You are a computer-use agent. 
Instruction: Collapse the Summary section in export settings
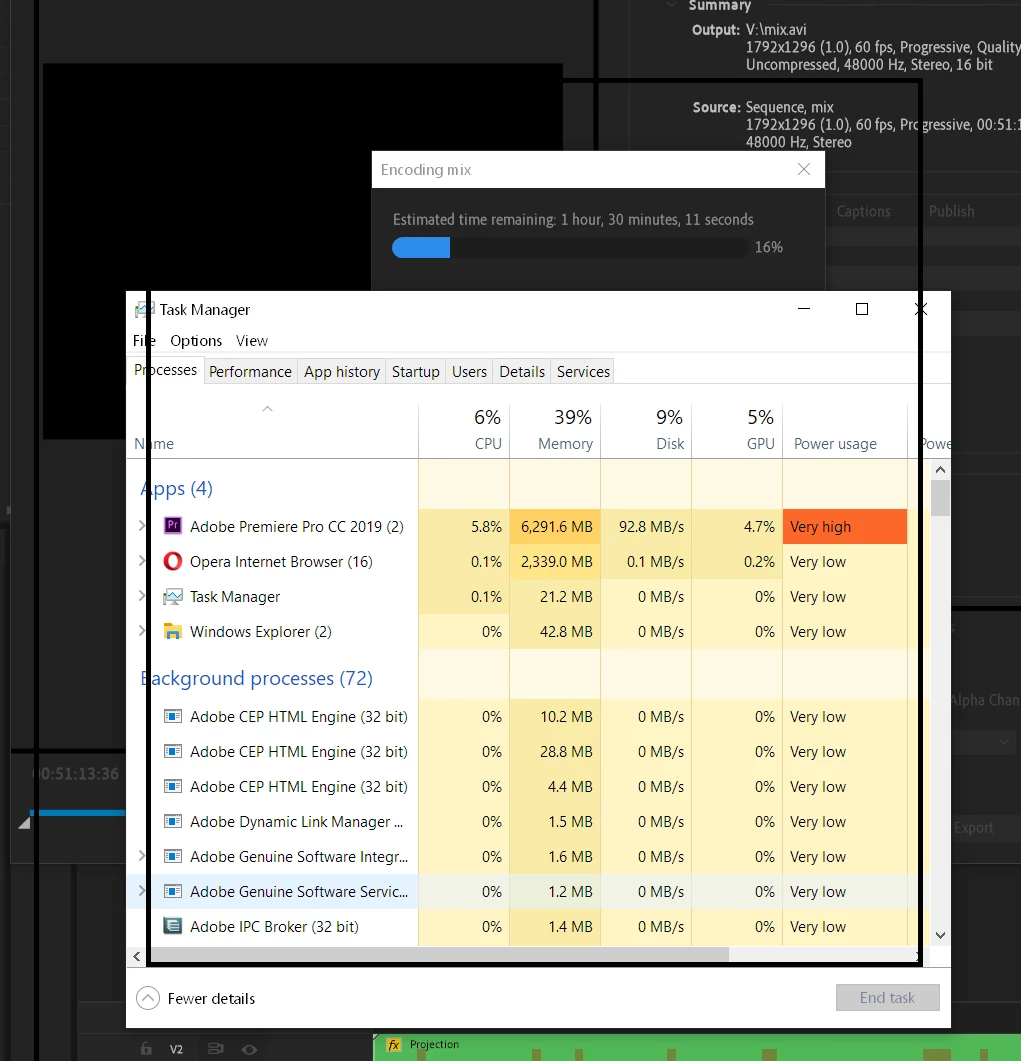671,4
